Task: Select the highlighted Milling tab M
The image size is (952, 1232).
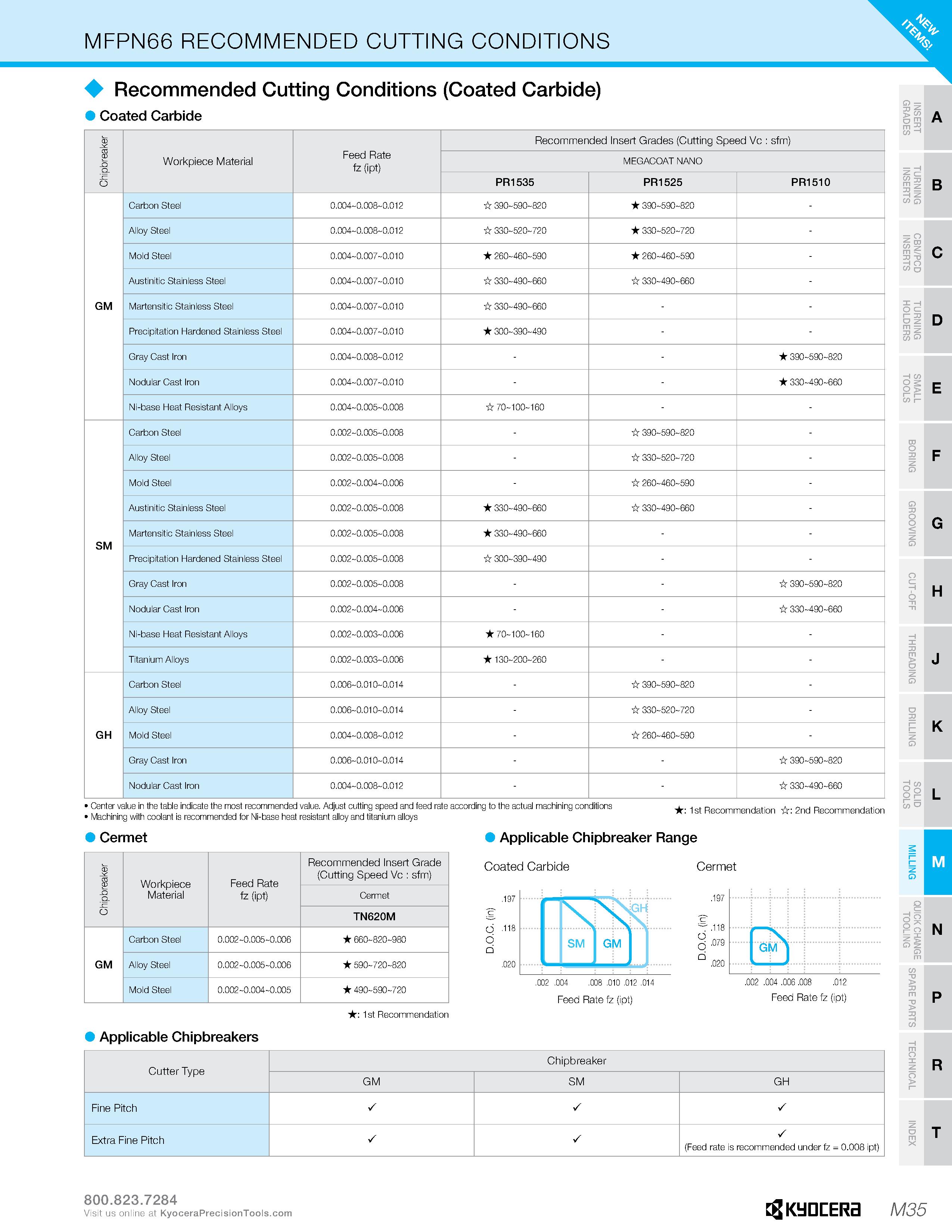Action: point(925,862)
